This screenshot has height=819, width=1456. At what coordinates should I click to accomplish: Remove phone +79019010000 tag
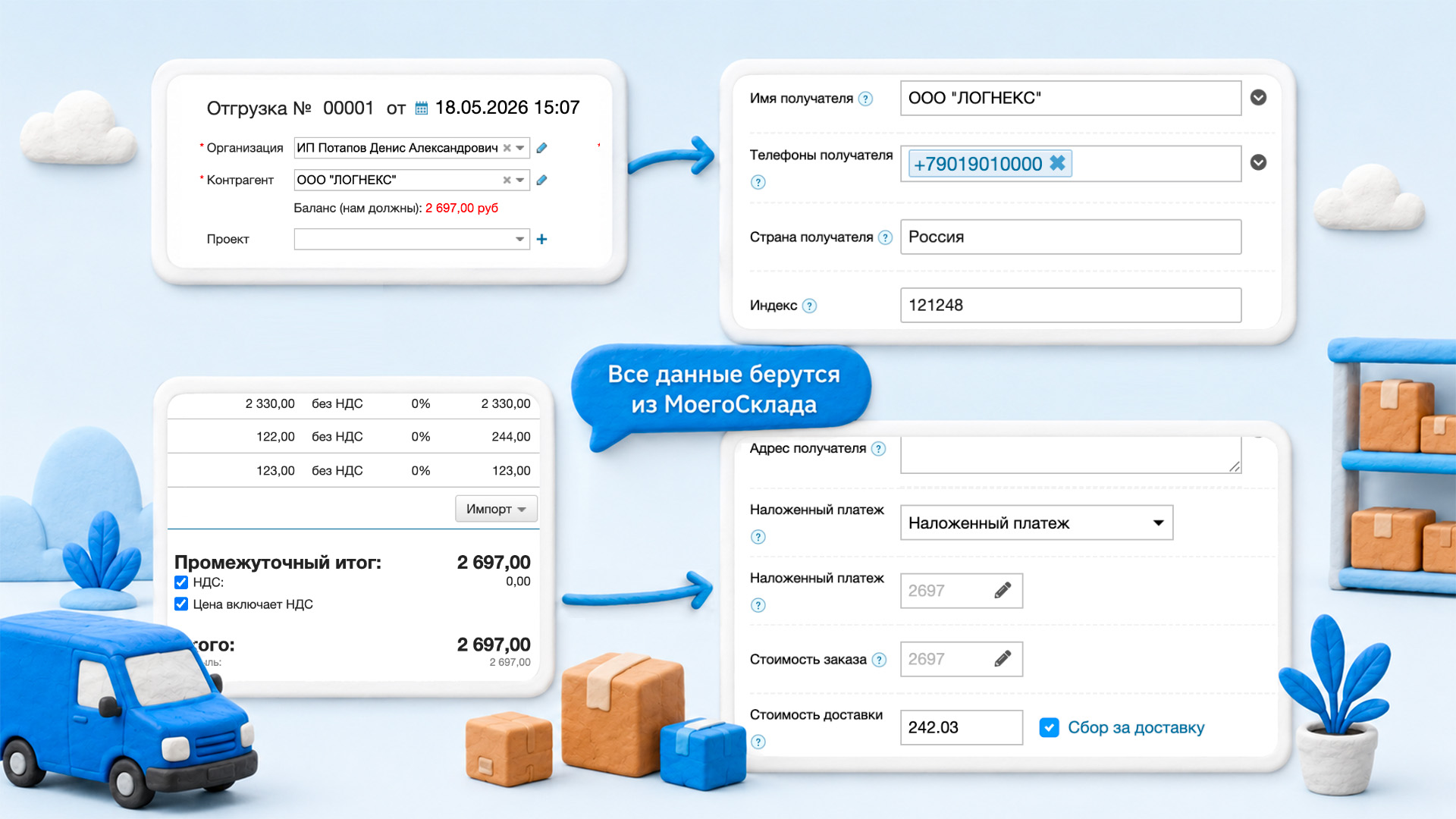[1057, 163]
